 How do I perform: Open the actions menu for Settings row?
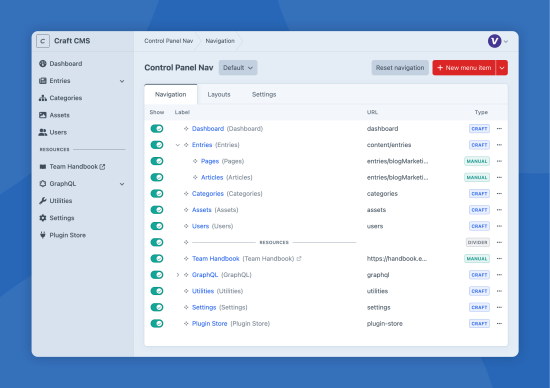pos(499,307)
